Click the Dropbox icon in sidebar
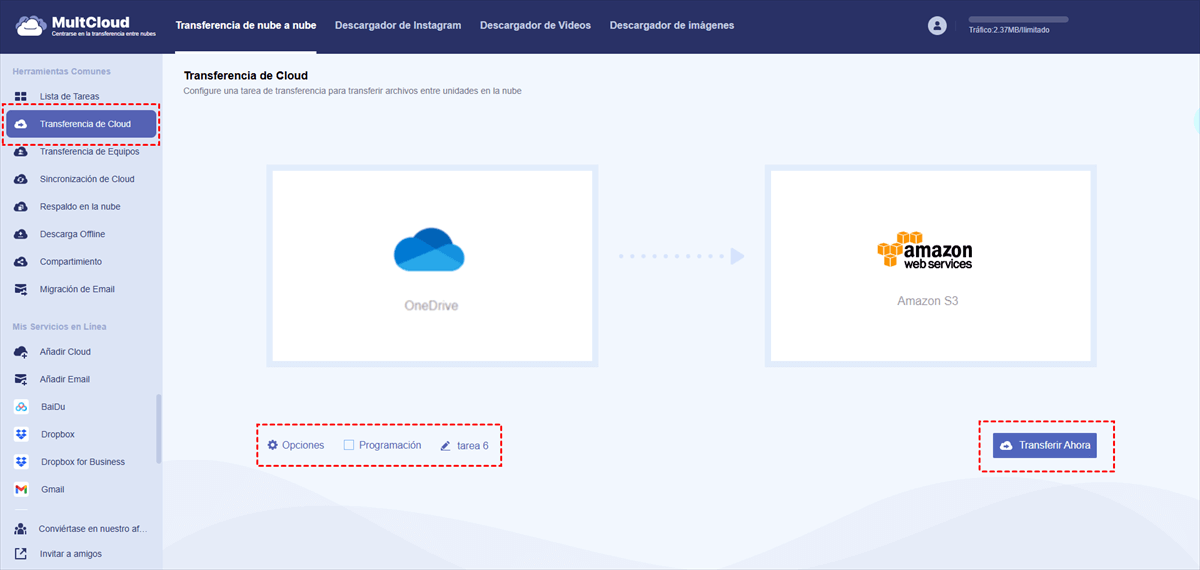 click(x=20, y=434)
